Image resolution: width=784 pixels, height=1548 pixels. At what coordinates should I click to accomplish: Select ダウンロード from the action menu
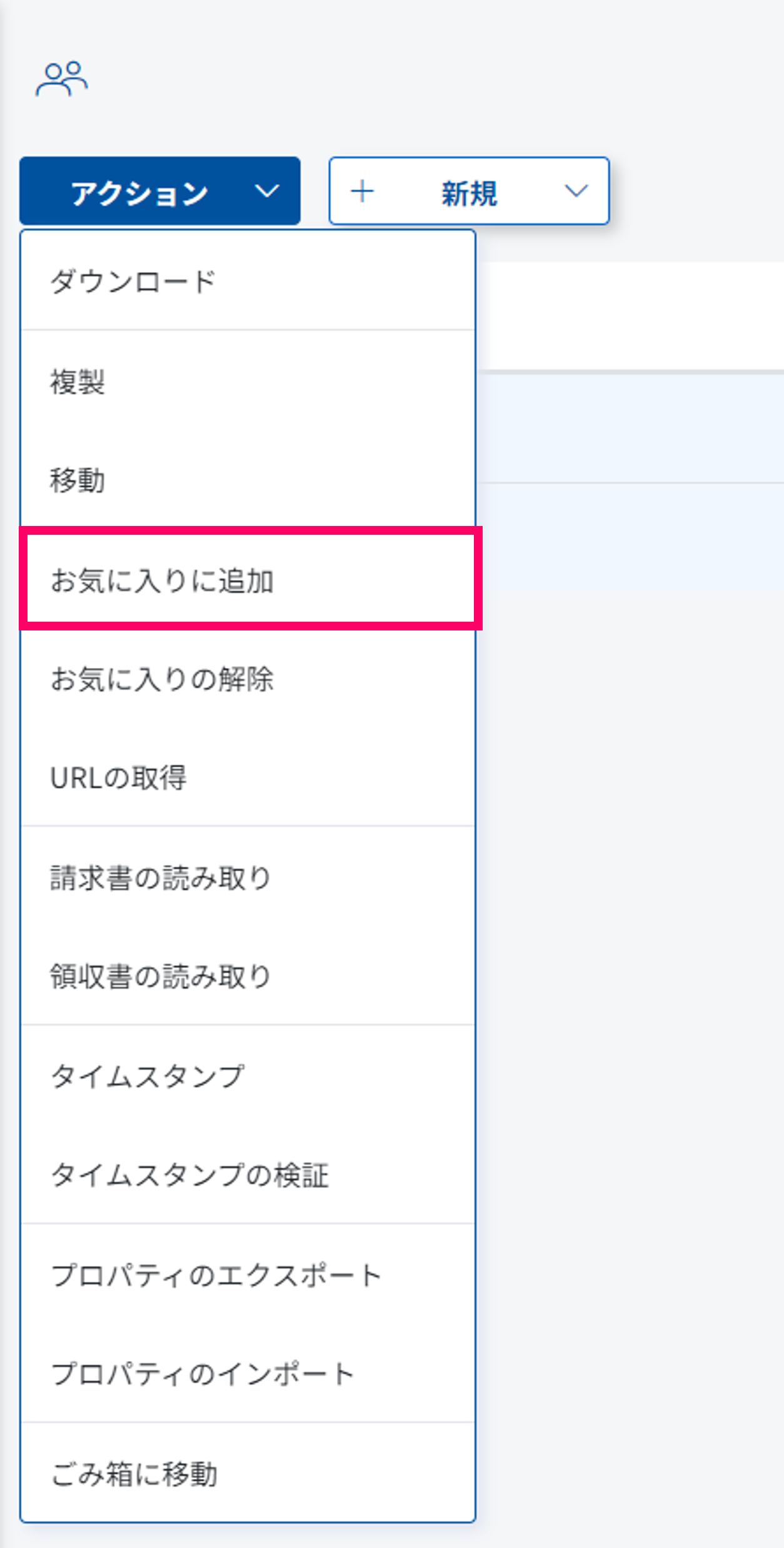[x=133, y=281]
